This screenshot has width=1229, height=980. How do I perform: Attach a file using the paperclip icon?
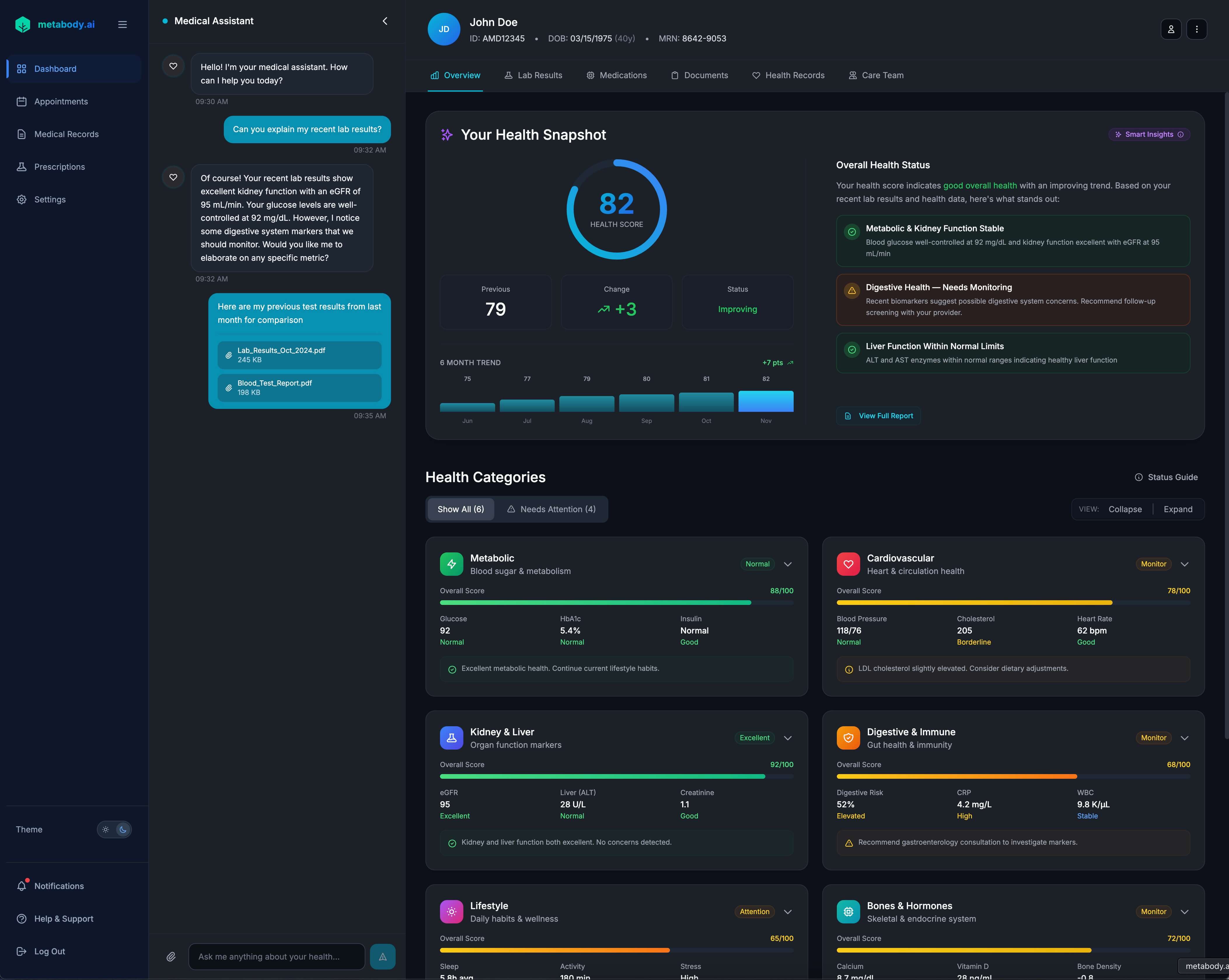pos(170,957)
